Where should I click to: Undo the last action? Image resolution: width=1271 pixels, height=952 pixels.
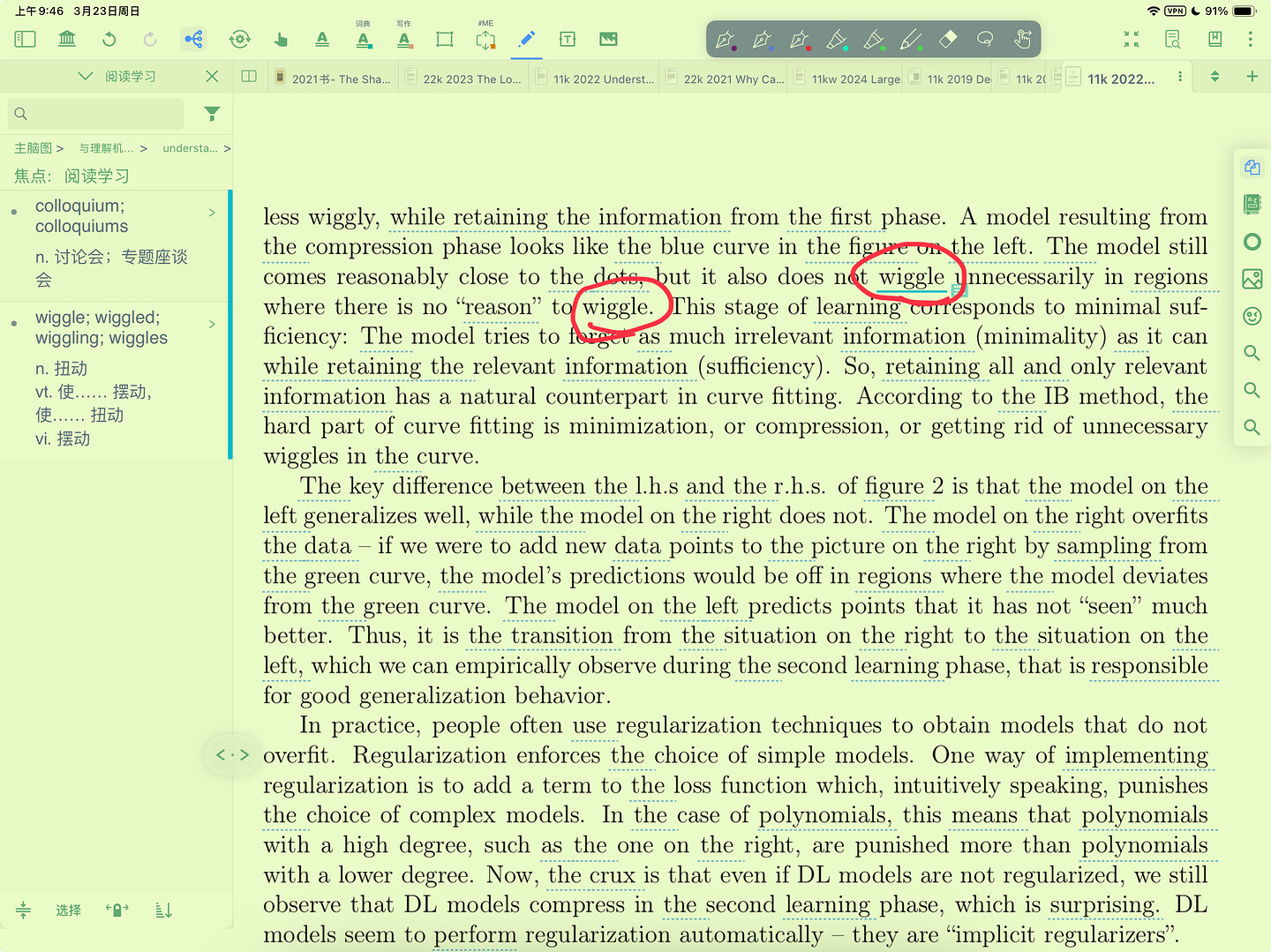tap(109, 39)
